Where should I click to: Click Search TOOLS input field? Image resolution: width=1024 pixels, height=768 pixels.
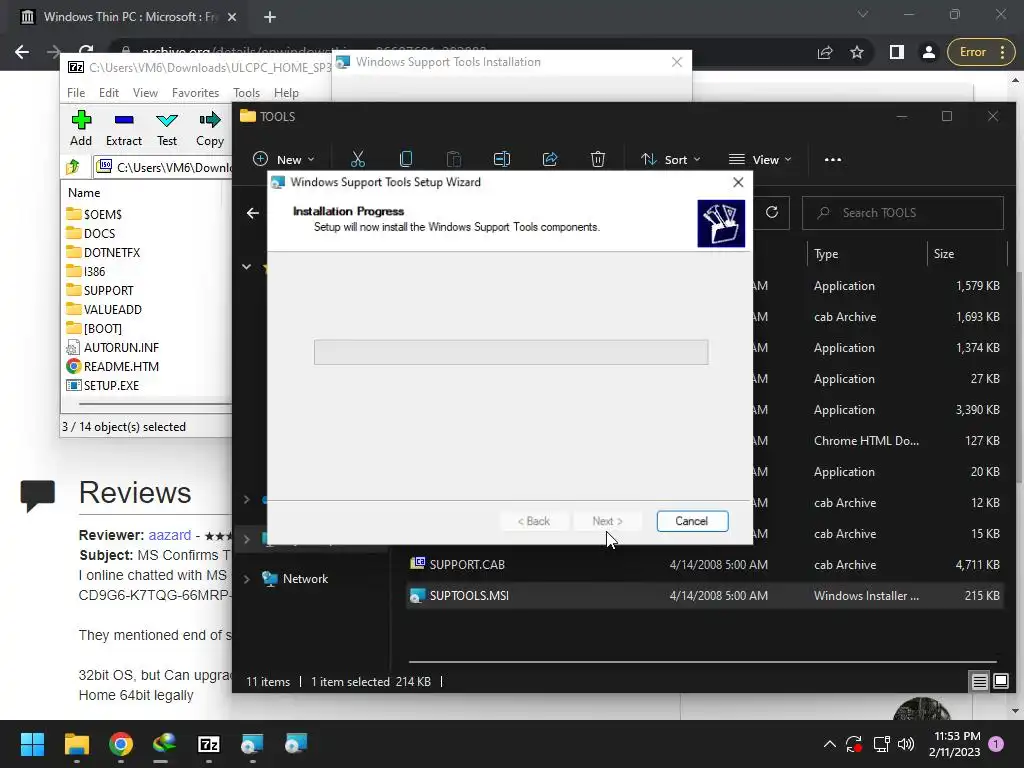(903, 213)
